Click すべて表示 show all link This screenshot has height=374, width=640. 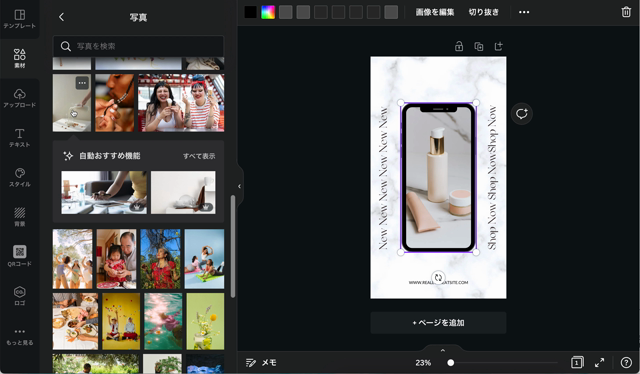[x=199, y=156]
